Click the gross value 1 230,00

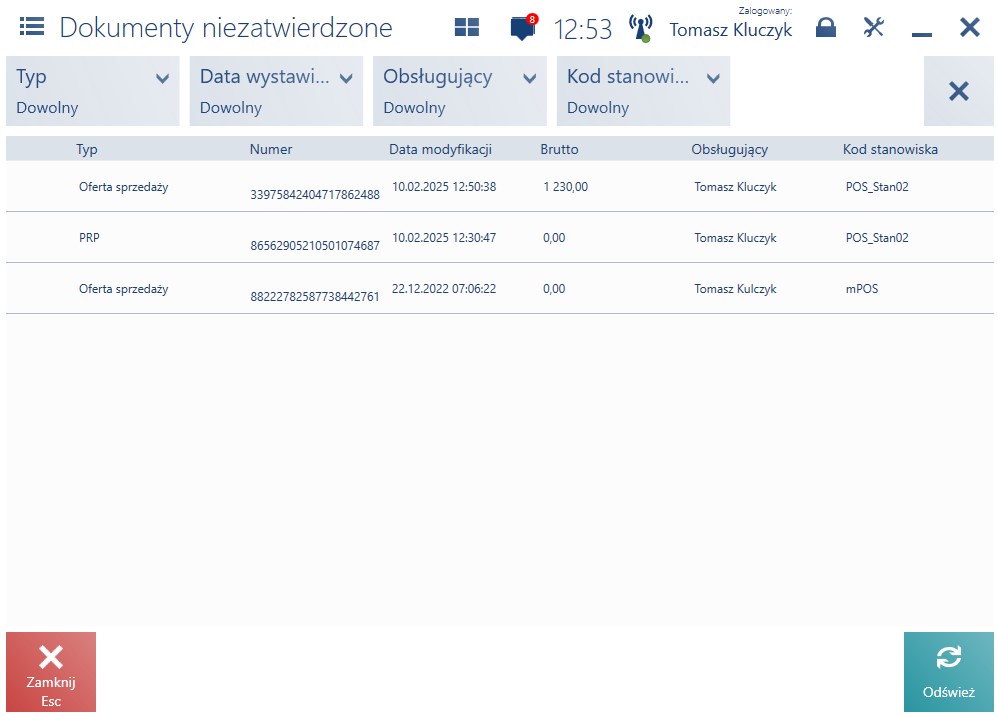pos(565,187)
